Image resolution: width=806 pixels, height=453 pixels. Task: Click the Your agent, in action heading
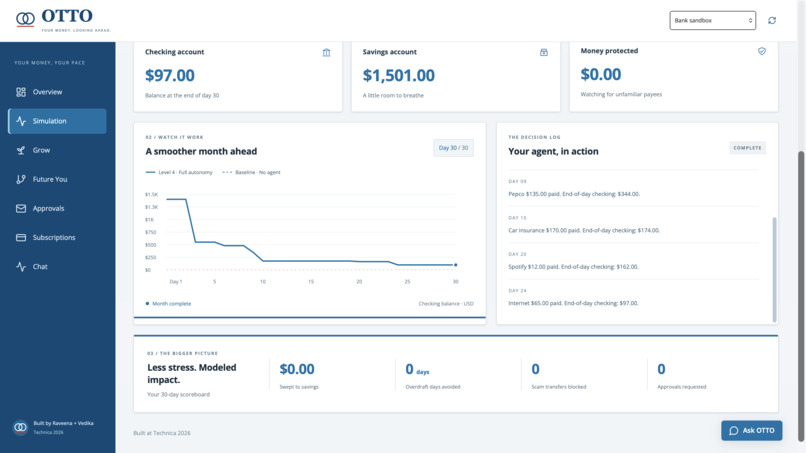553,152
